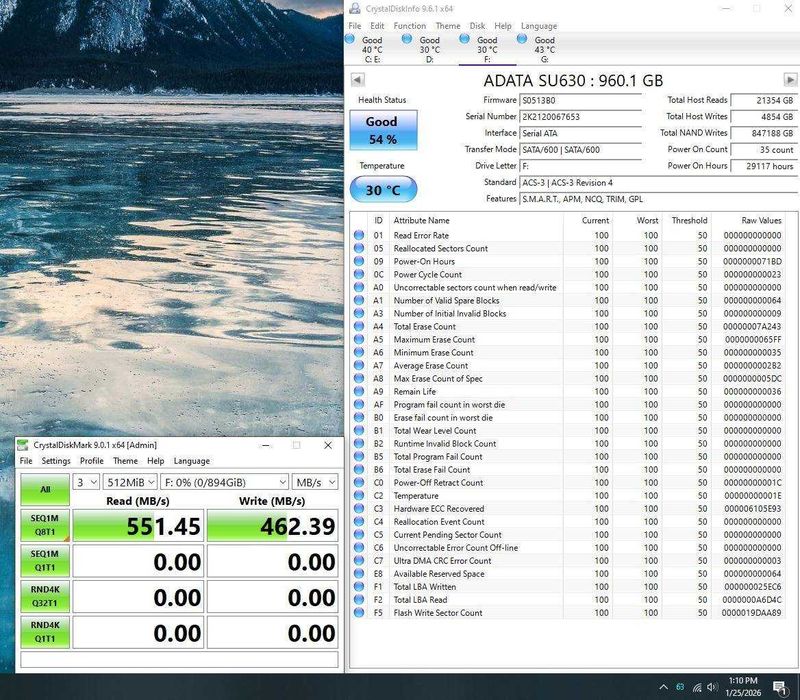Click status orb for Average Erase Count

click(x=359, y=365)
